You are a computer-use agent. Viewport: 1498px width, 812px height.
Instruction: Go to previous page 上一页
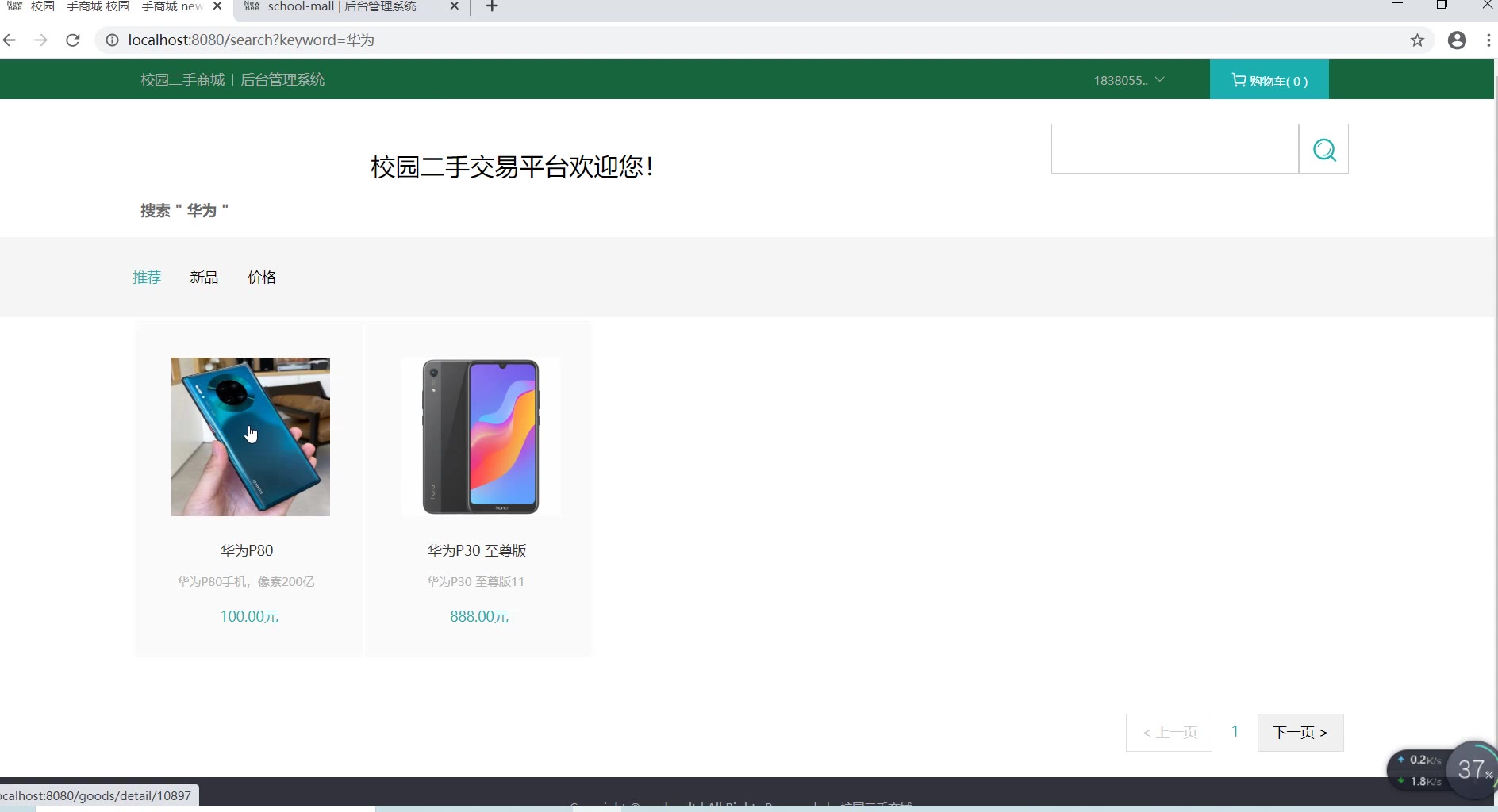tap(1169, 733)
